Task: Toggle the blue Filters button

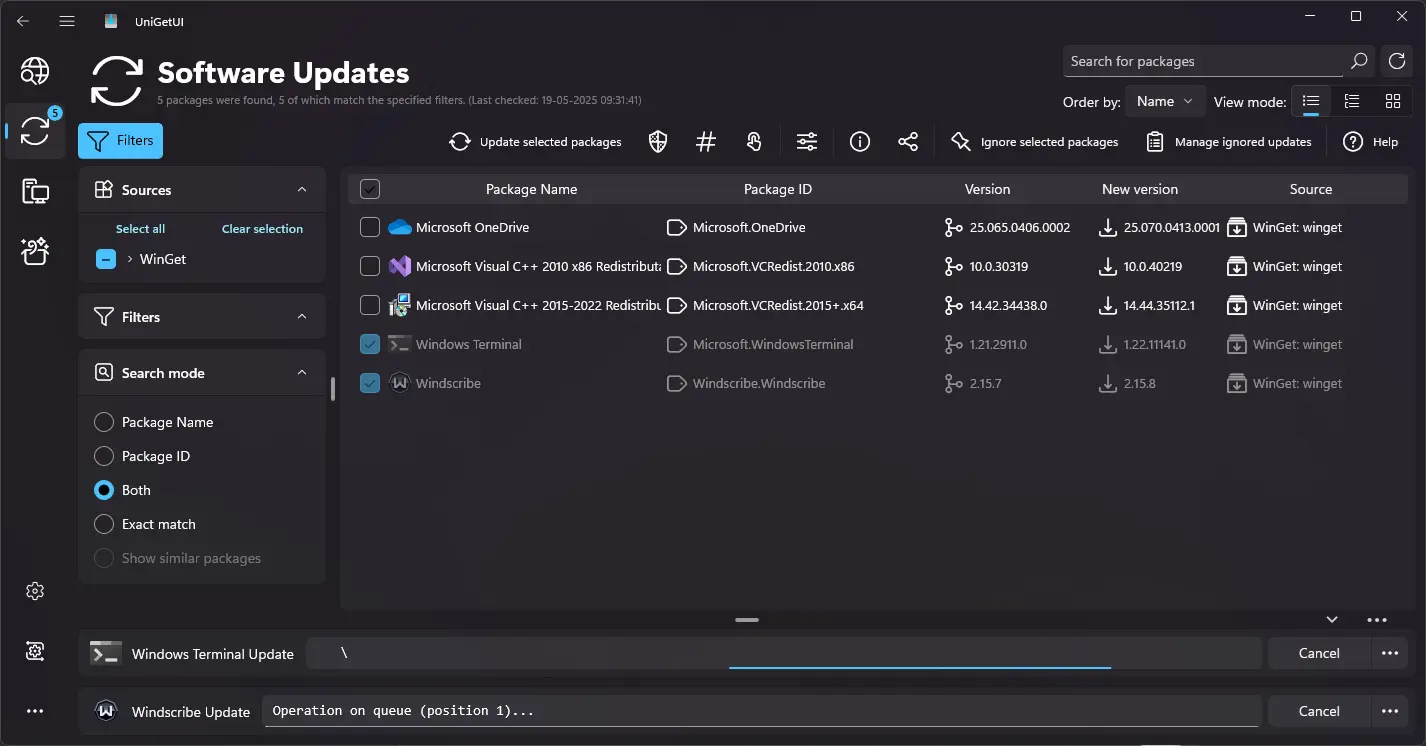Action: click(120, 141)
